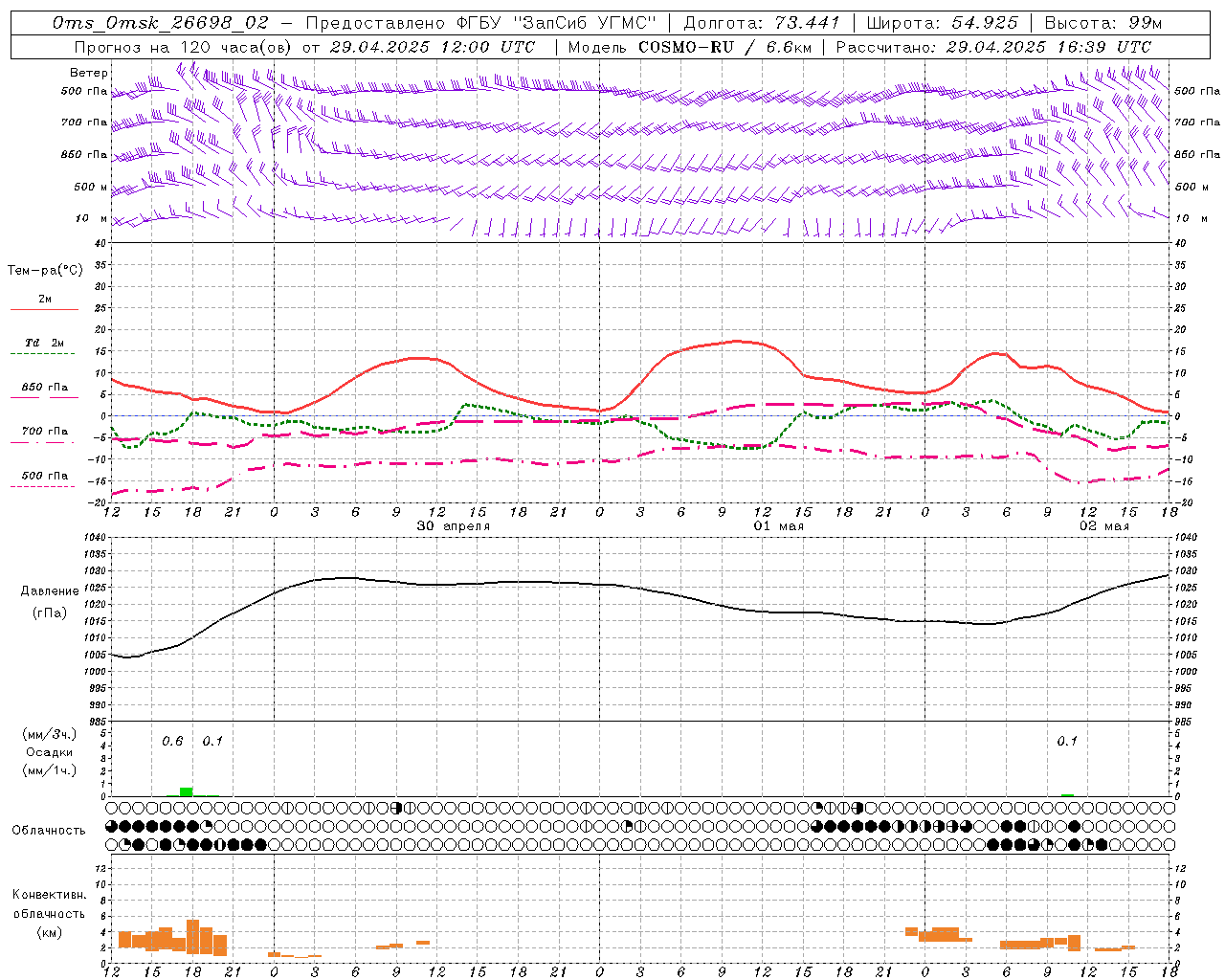Click the "Давление" pressure label
Screen dimensions: 1225x980
click(x=50, y=591)
